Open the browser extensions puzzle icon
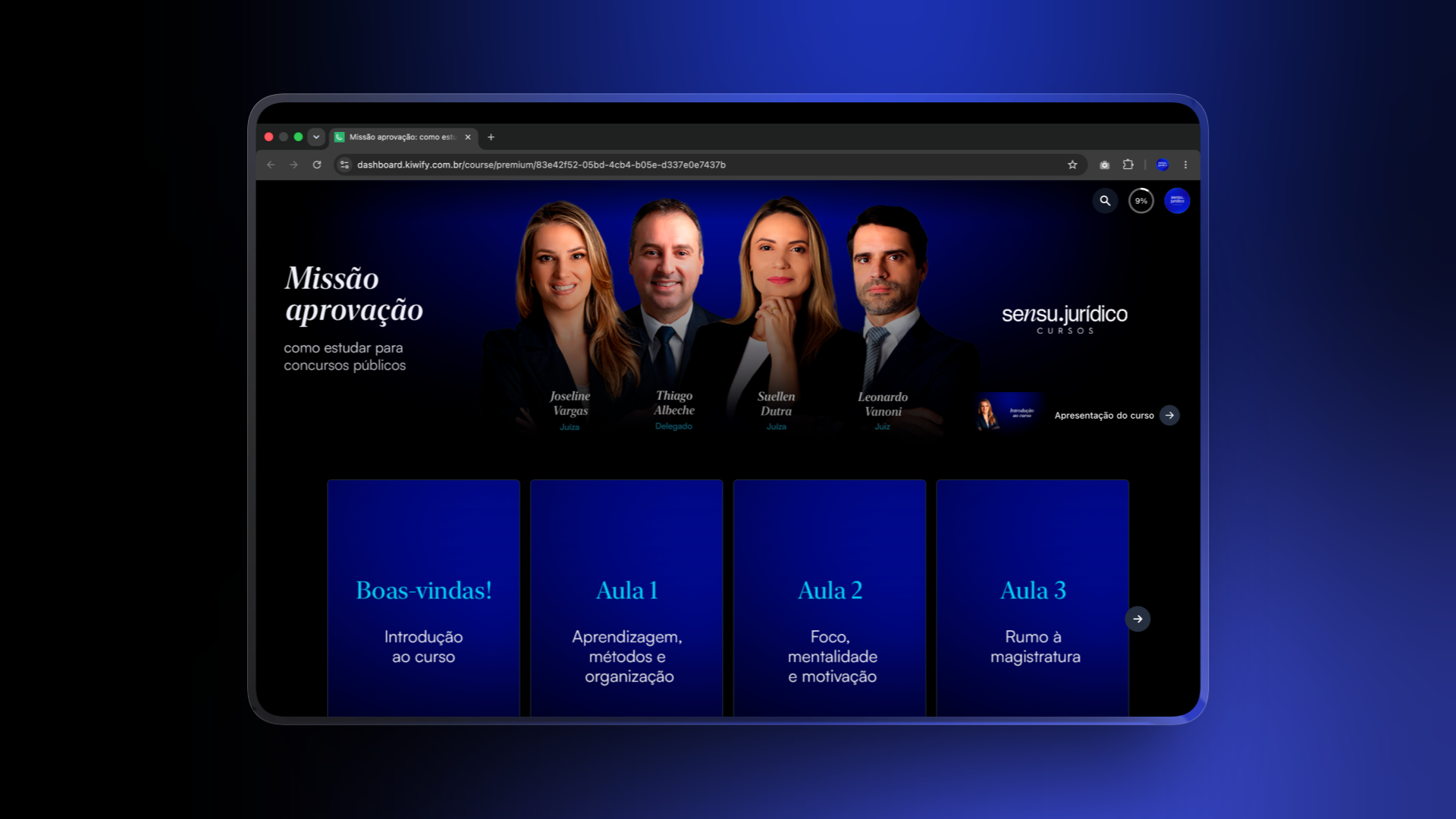 point(1128,165)
